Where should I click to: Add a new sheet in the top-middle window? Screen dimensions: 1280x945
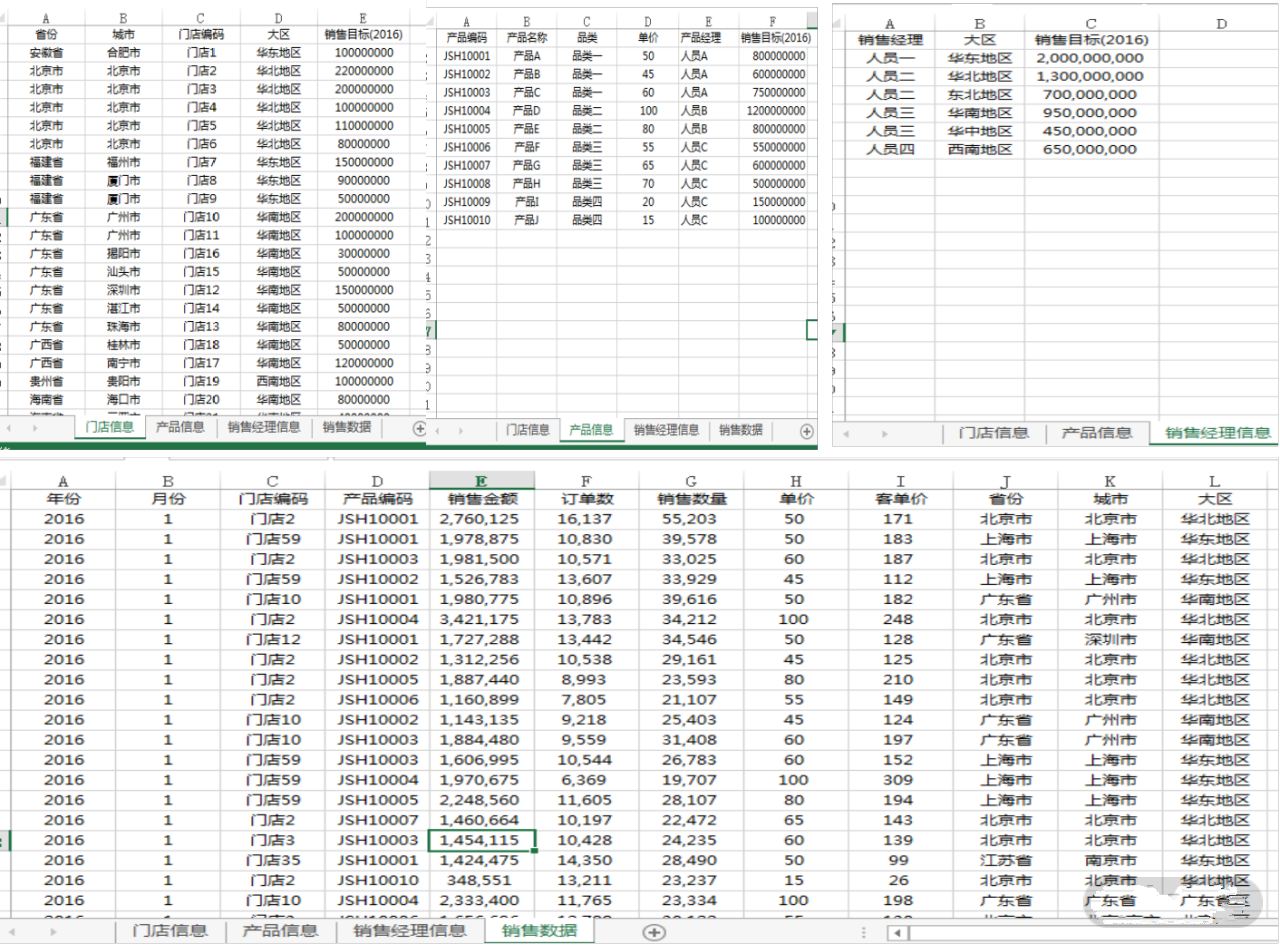[806, 431]
